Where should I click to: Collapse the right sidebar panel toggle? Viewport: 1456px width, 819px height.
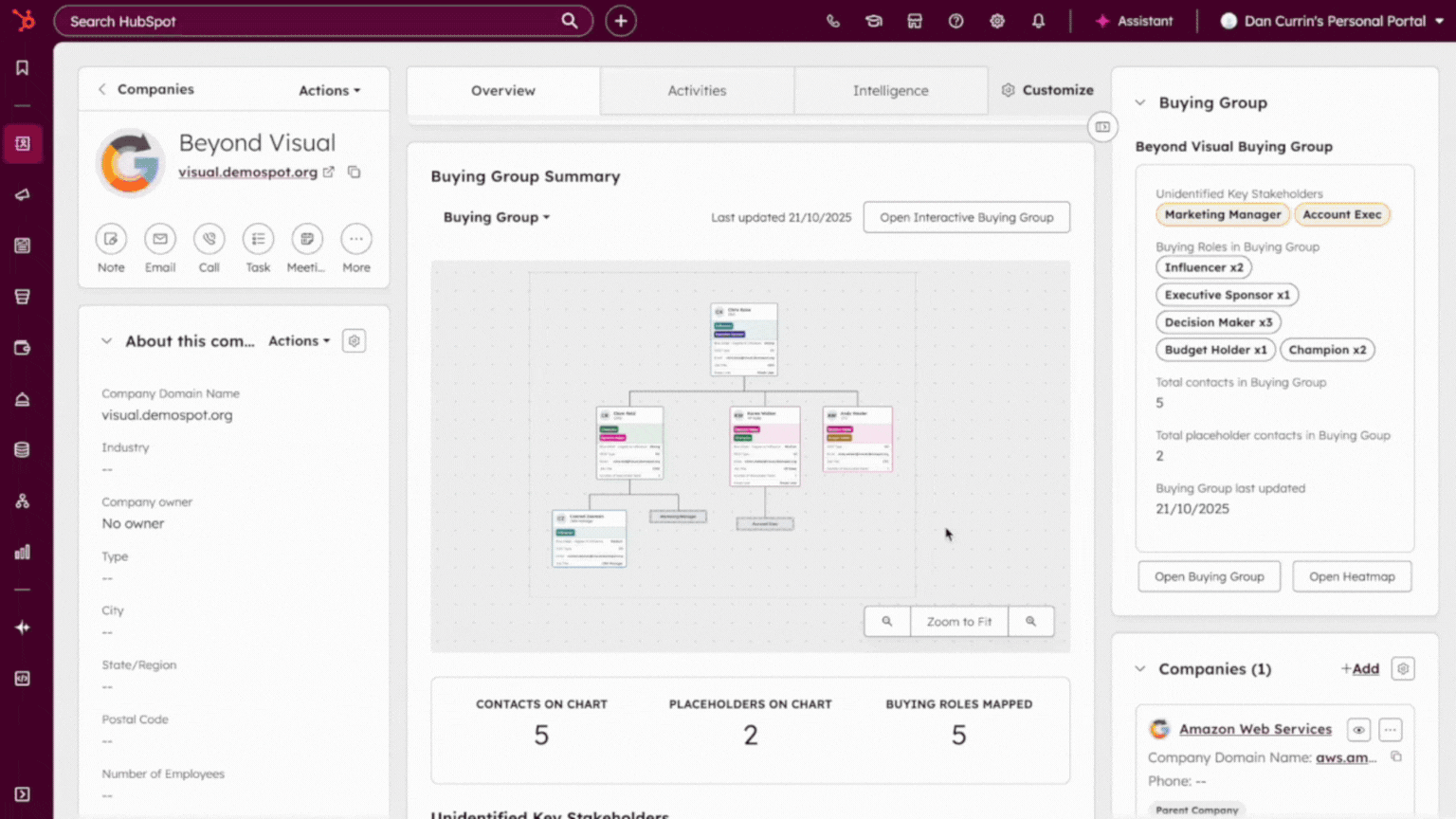tap(1102, 127)
